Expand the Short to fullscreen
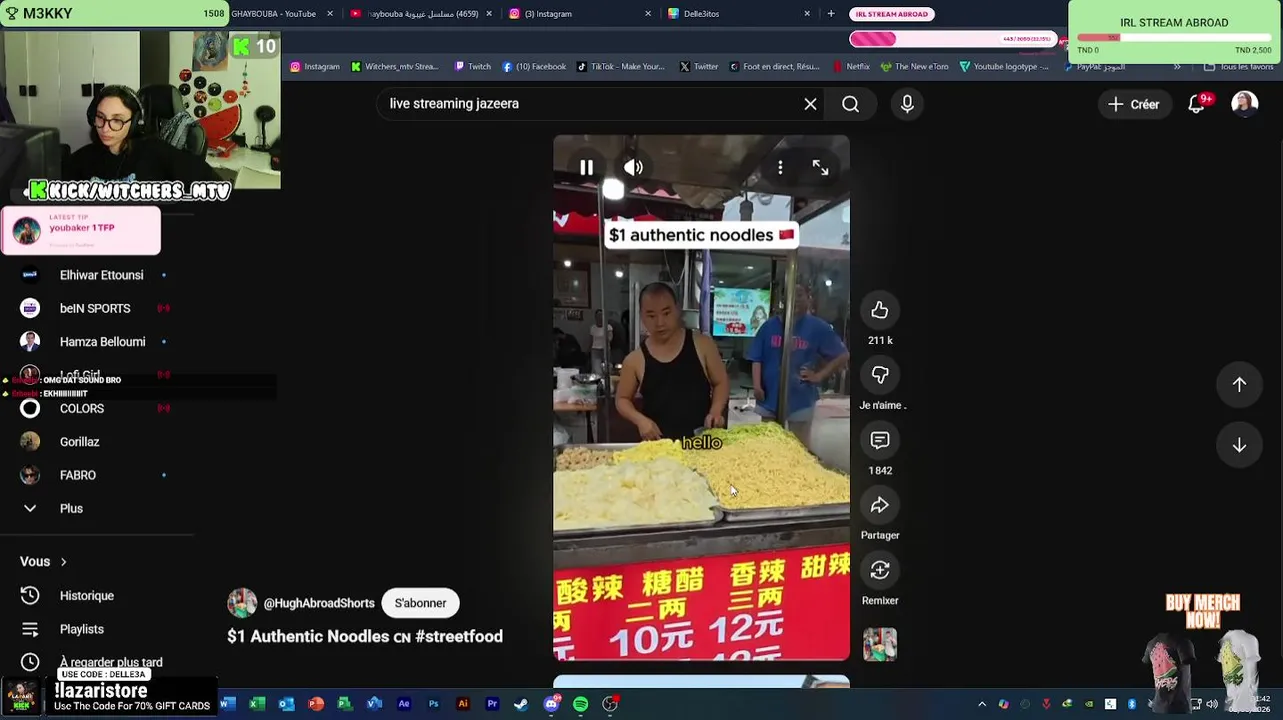 pos(820,168)
